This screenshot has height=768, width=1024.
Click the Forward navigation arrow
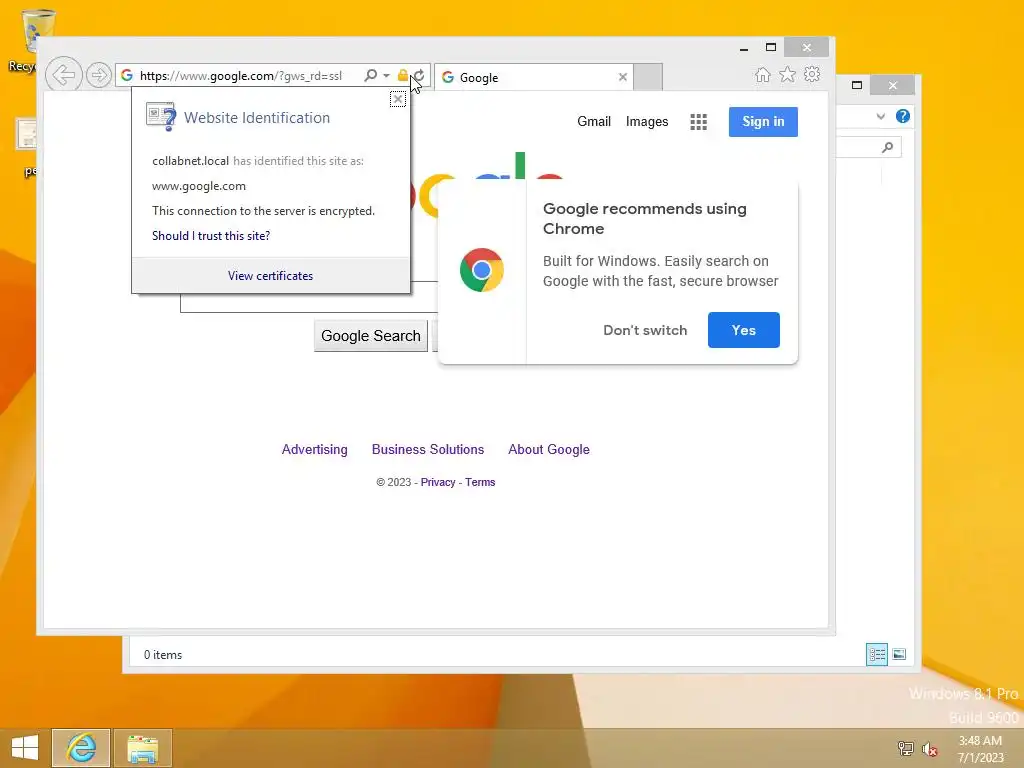pyautogui.click(x=99, y=75)
